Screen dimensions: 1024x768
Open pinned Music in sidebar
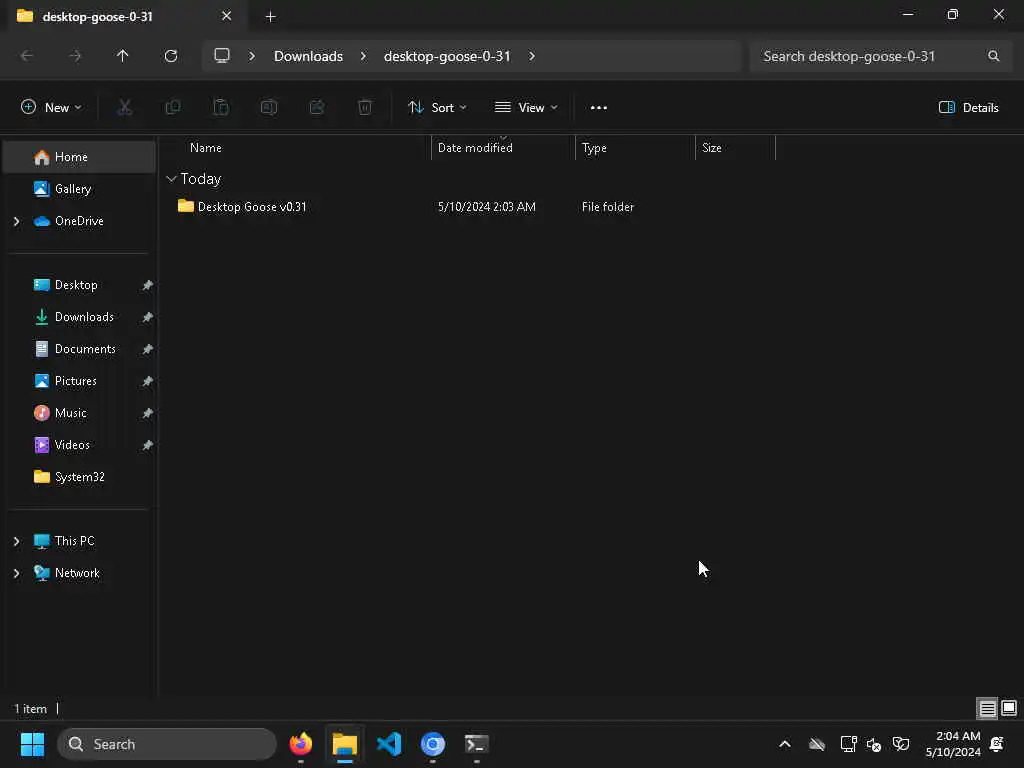click(x=80, y=413)
